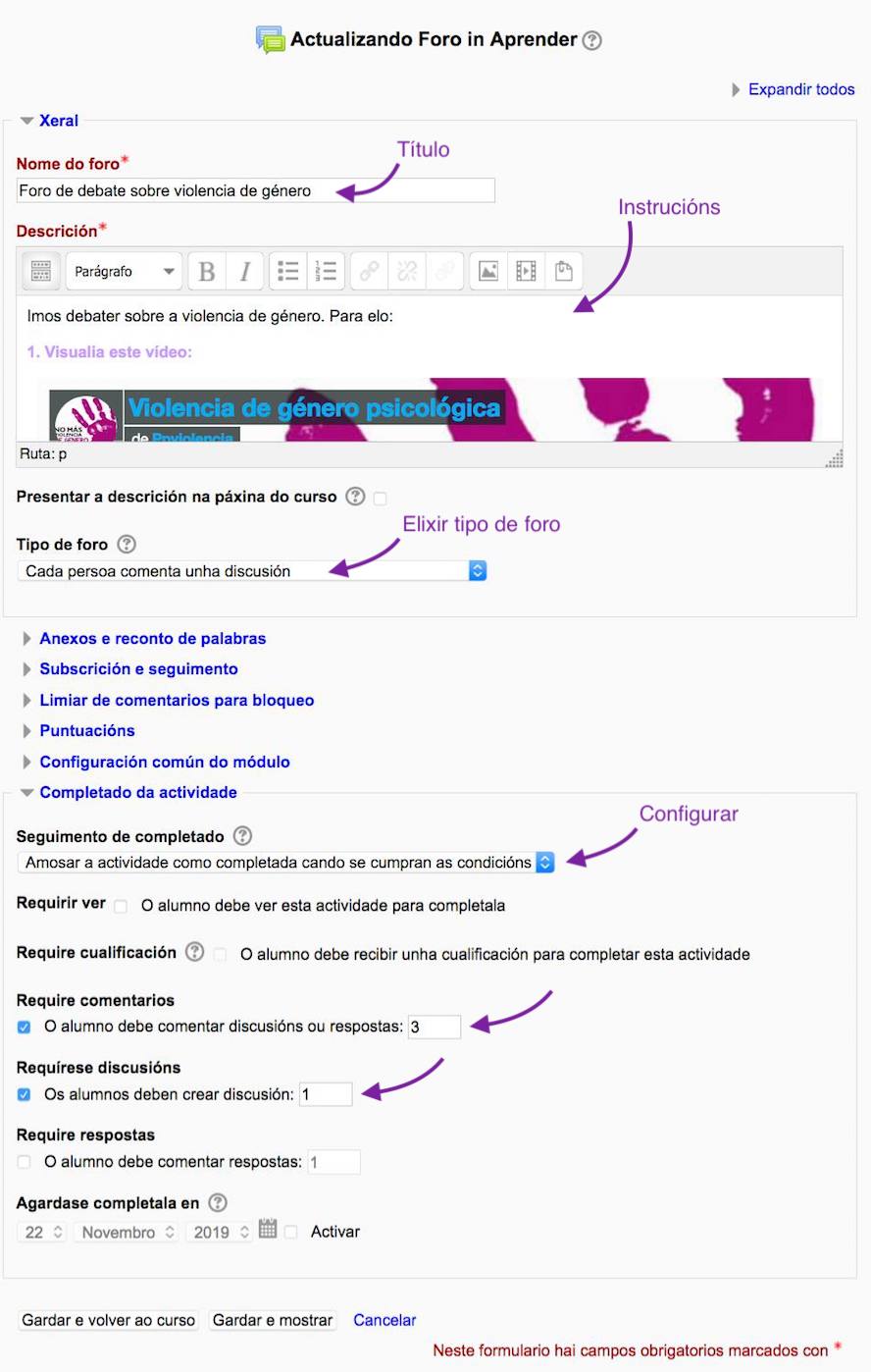871x1372 pixels.
Task: Open the Seguimento de completado dropdown
Action: tap(286, 863)
